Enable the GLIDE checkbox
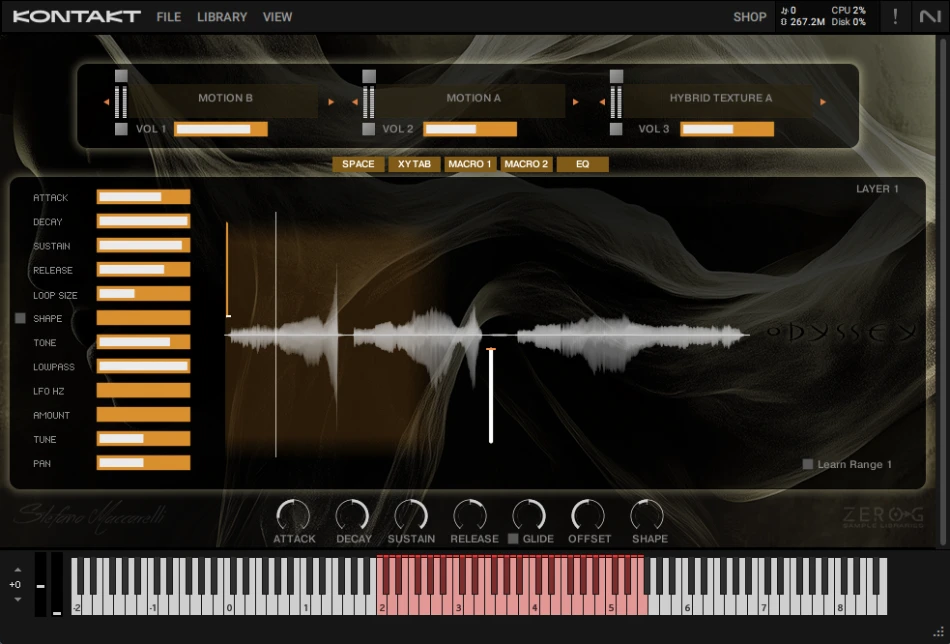 tap(513, 538)
